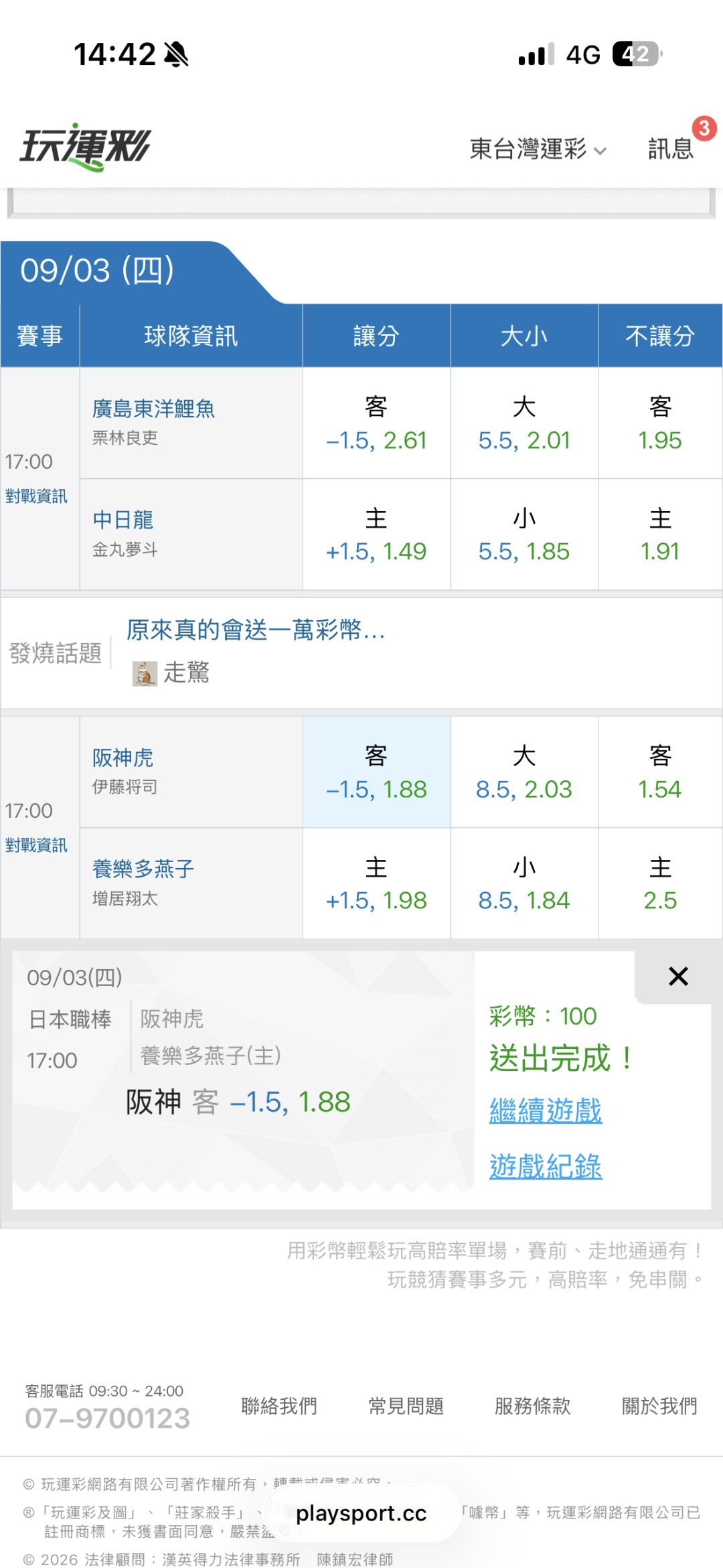Viewport: 723px width, 1568px height.
Task: Click 繼續遊戲 link
Action: coord(546,1111)
